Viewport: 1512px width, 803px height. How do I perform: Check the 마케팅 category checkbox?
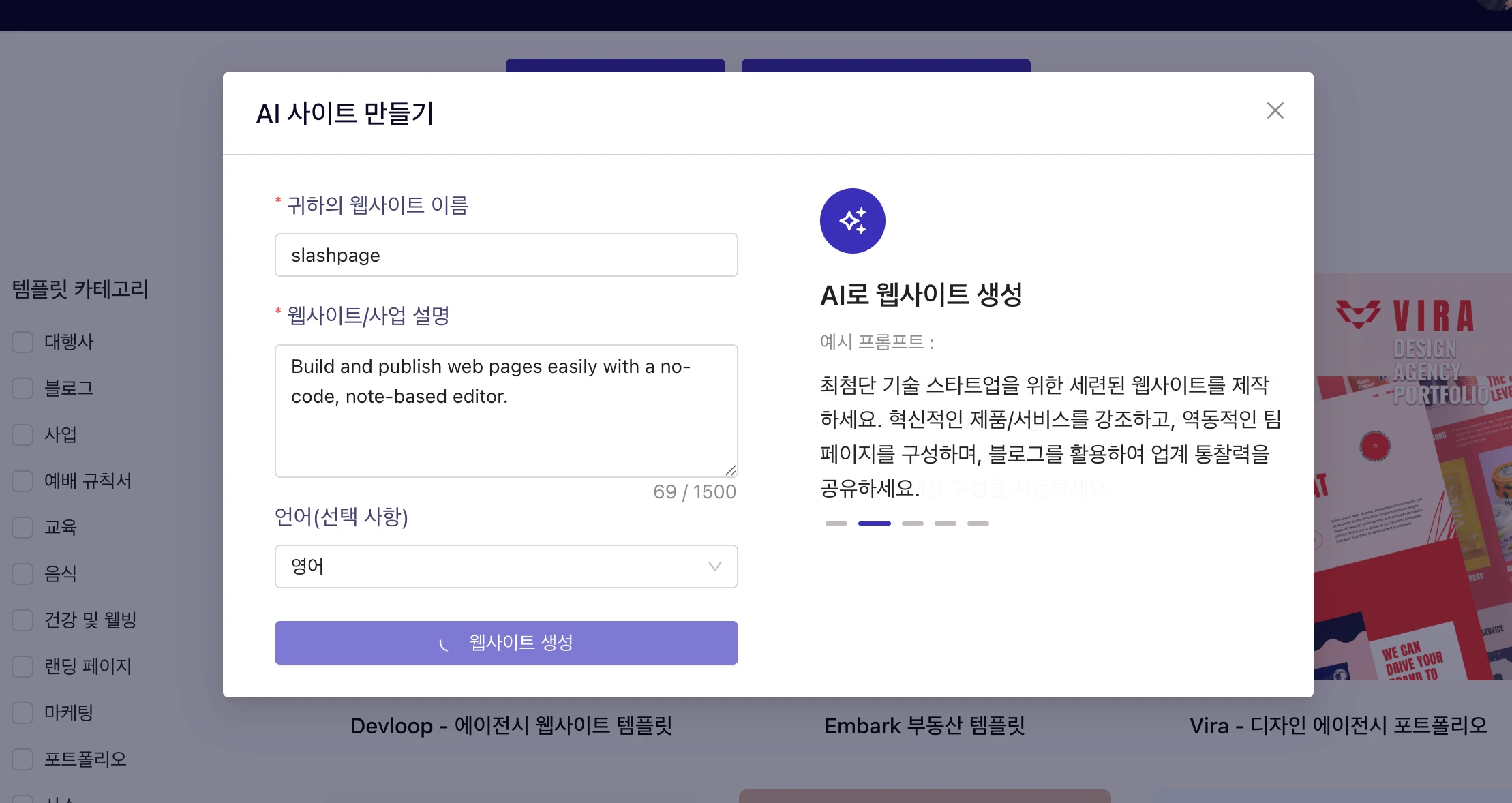22,713
